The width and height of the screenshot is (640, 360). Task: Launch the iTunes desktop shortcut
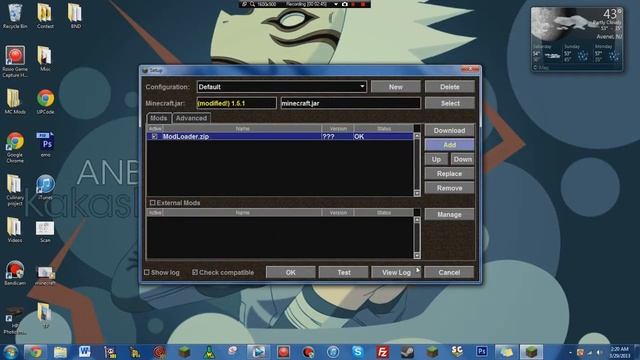(x=45, y=187)
